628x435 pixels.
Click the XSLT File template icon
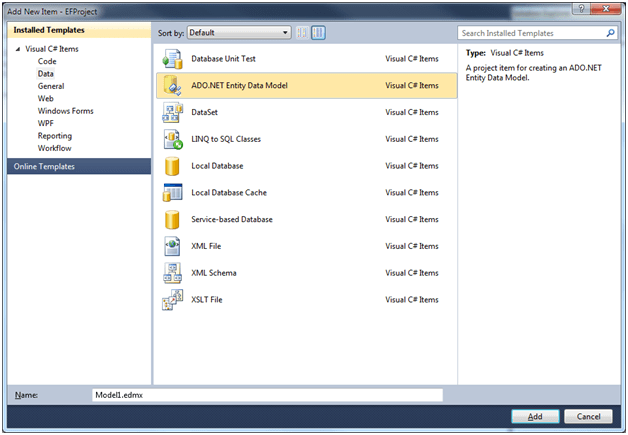click(x=173, y=300)
